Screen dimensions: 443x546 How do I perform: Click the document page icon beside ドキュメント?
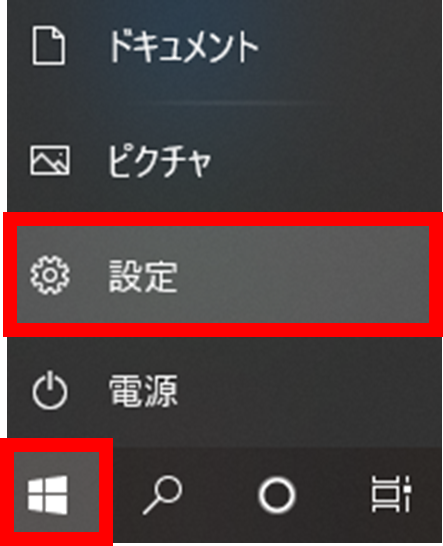point(49,46)
